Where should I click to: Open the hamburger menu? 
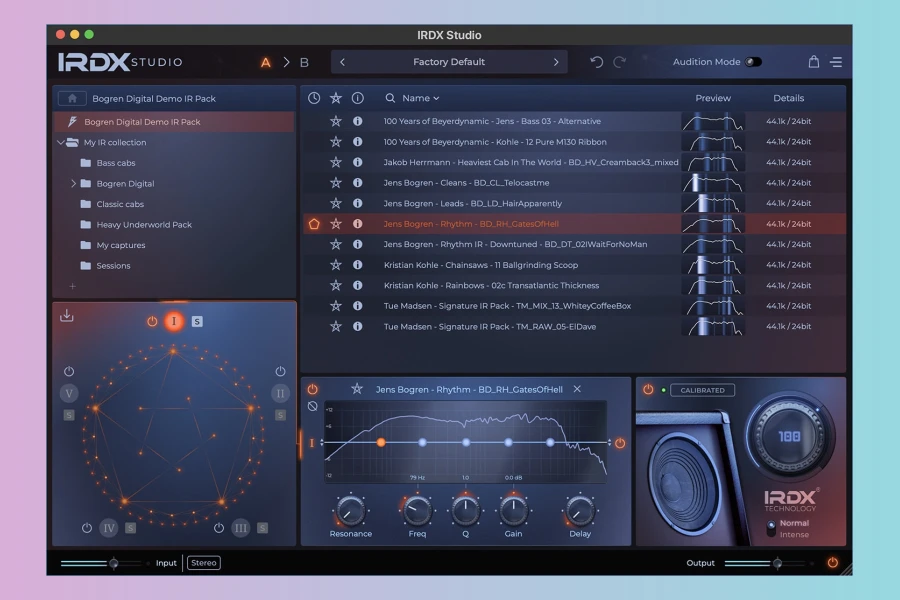[836, 62]
